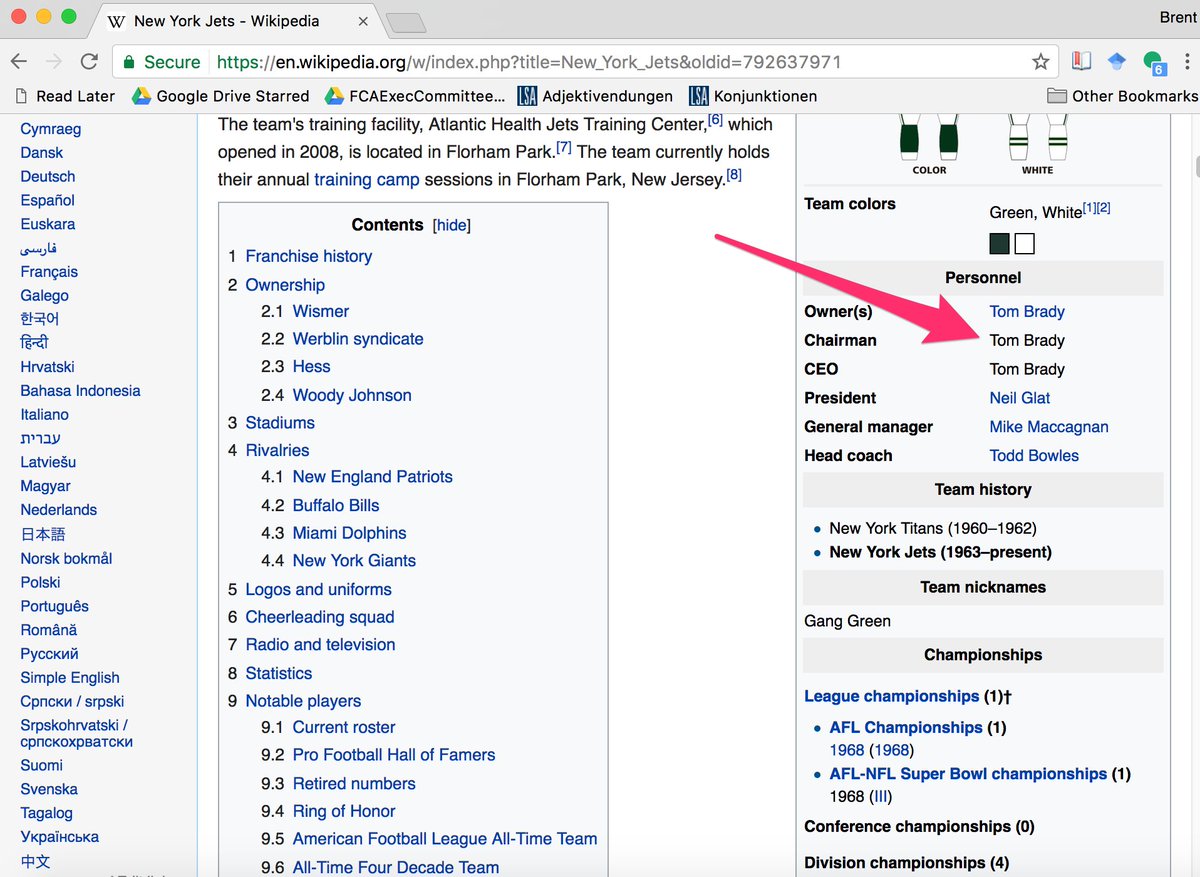Jump to Ring of Honor subsection

(344, 811)
